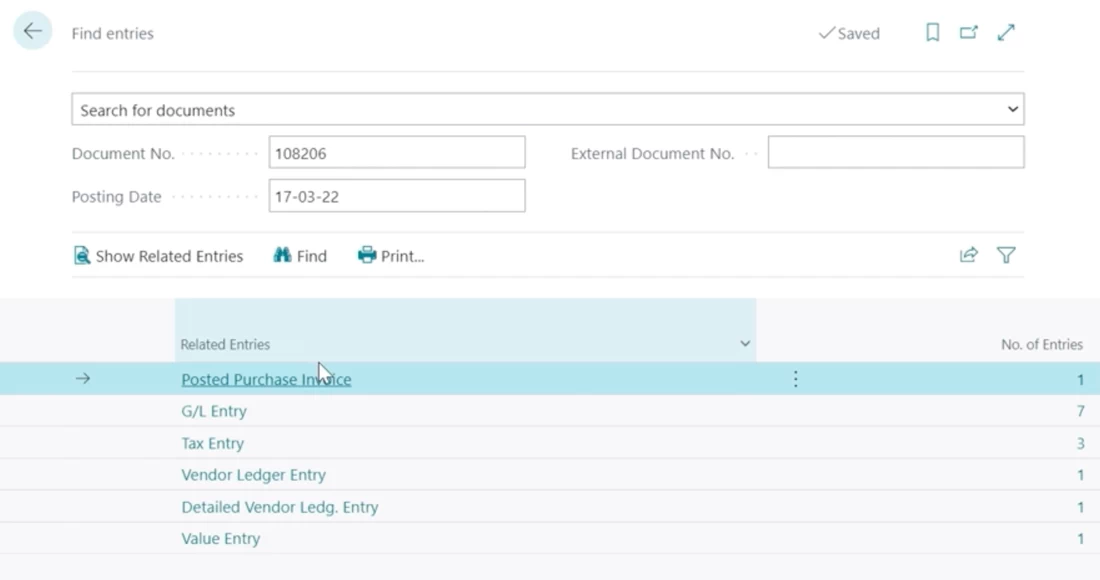Click Show Related Entries action
Screen dimensions: 1100x580
click(158, 256)
